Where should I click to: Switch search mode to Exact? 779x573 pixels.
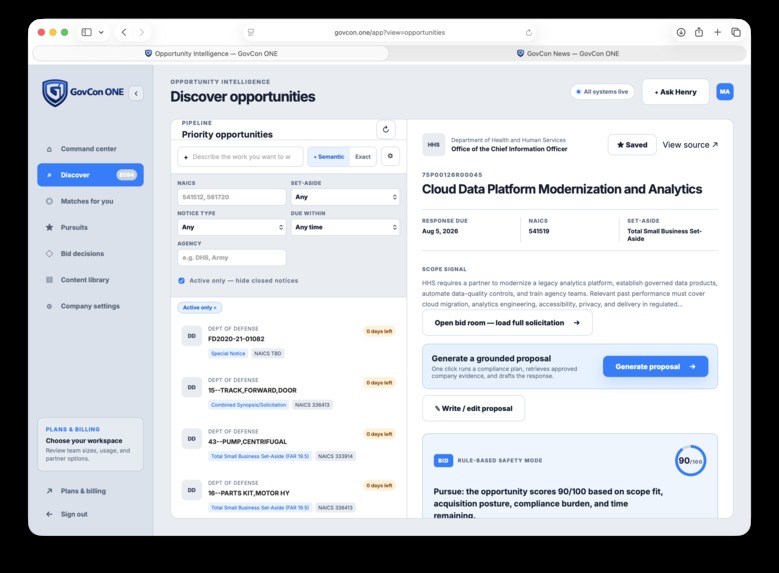click(363, 157)
